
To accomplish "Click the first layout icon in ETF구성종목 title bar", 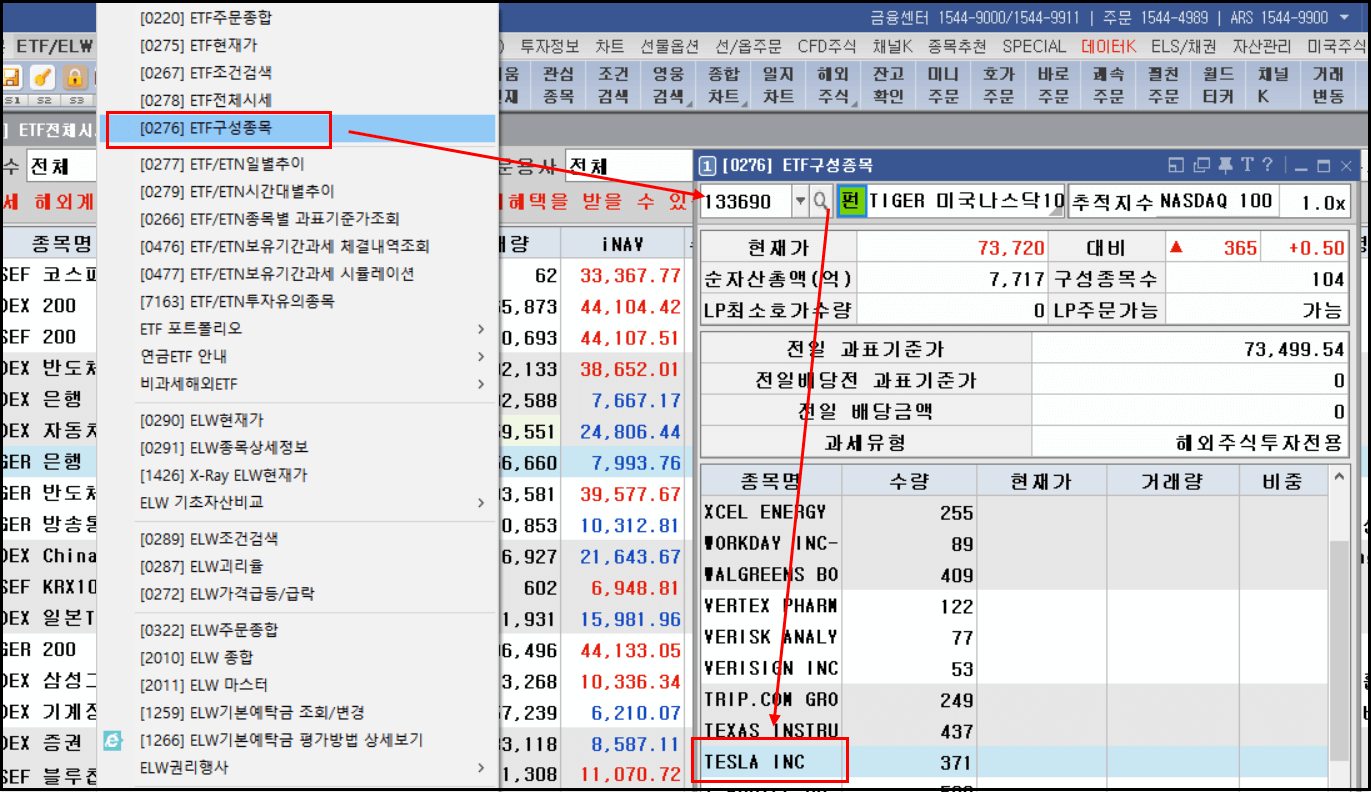I will (x=1177, y=165).
